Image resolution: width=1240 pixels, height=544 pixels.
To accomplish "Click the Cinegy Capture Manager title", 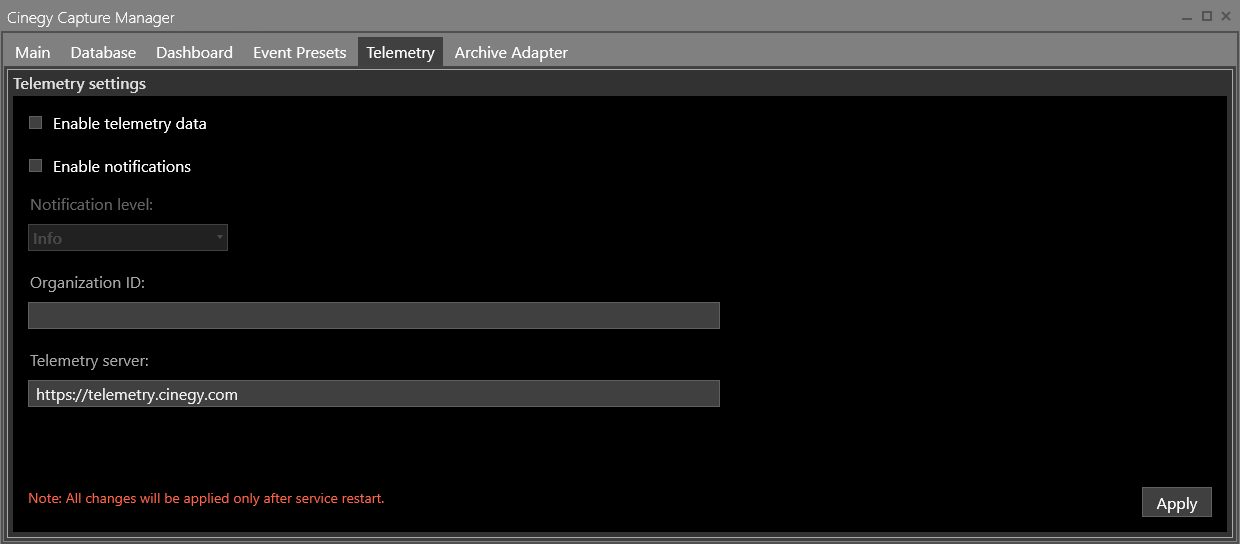I will pyautogui.click(x=91, y=18).
